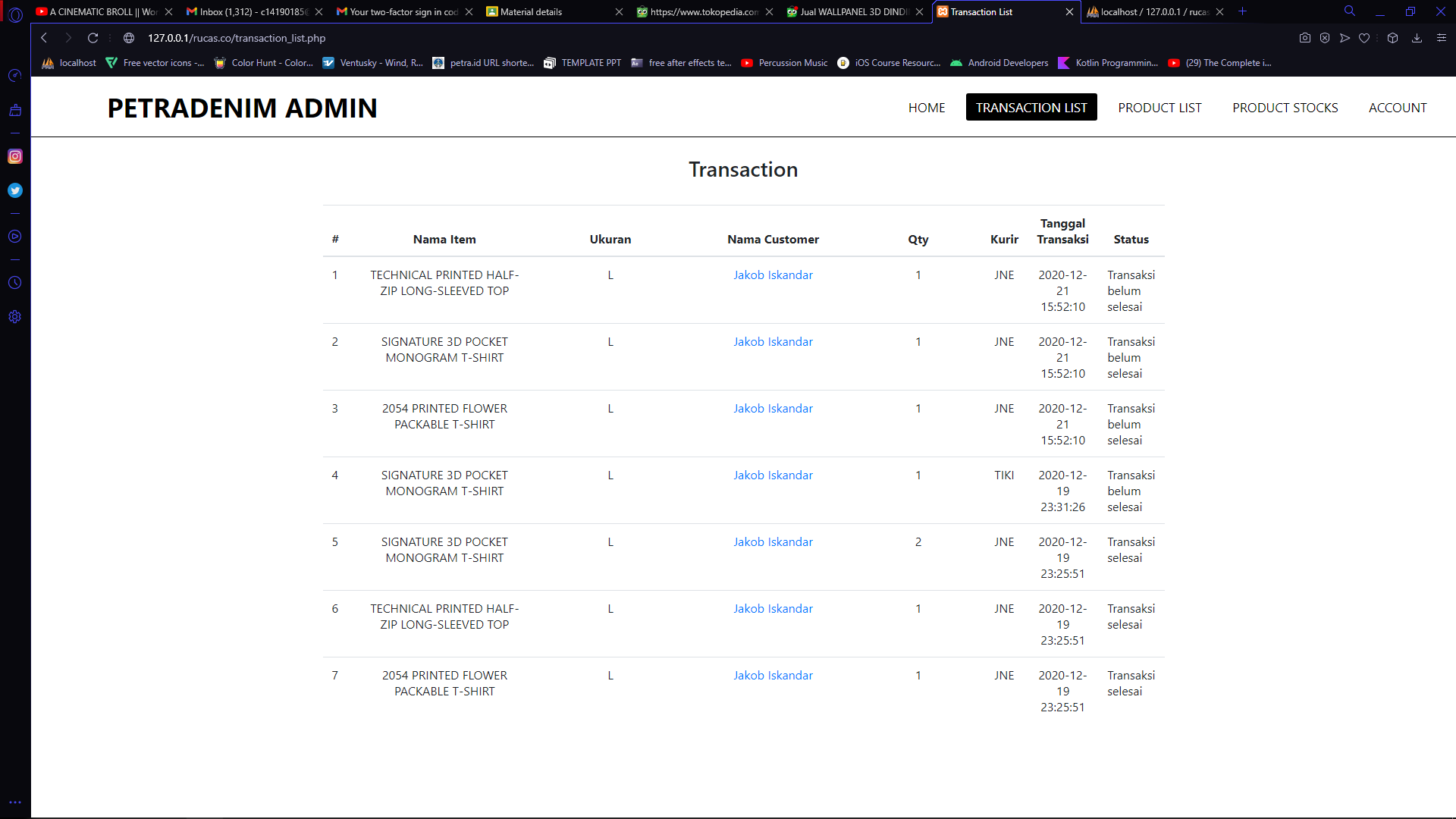Open the HOME page link
This screenshot has height=819, width=1456.
click(x=926, y=108)
